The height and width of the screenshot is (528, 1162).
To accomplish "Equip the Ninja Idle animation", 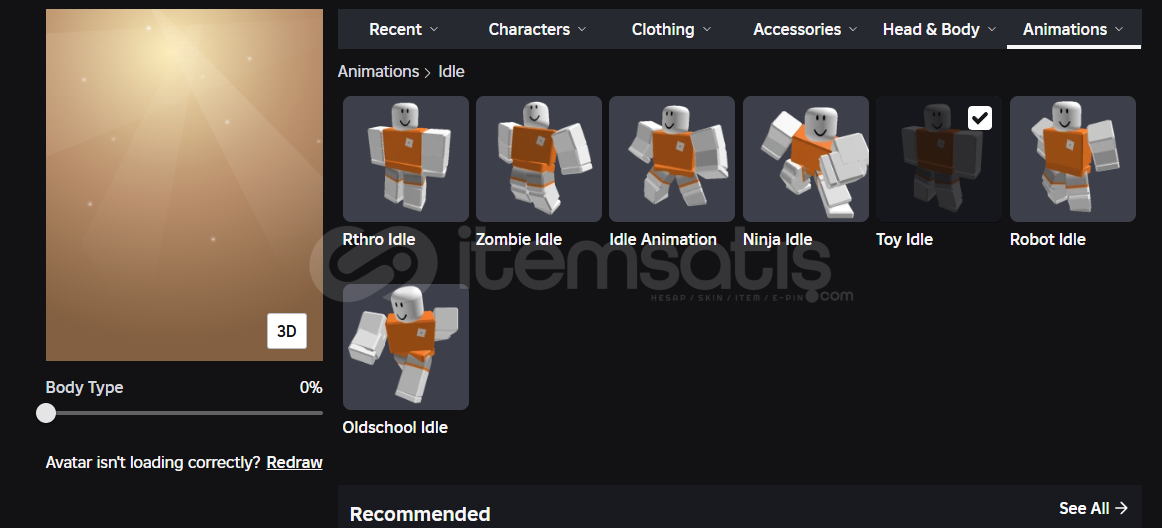I will tap(806, 159).
